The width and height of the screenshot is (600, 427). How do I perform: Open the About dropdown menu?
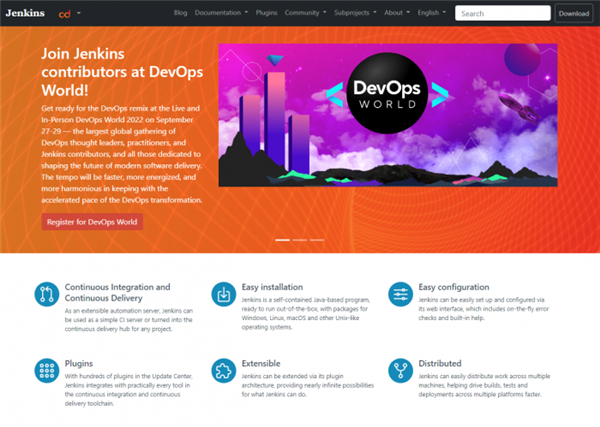tap(397, 14)
